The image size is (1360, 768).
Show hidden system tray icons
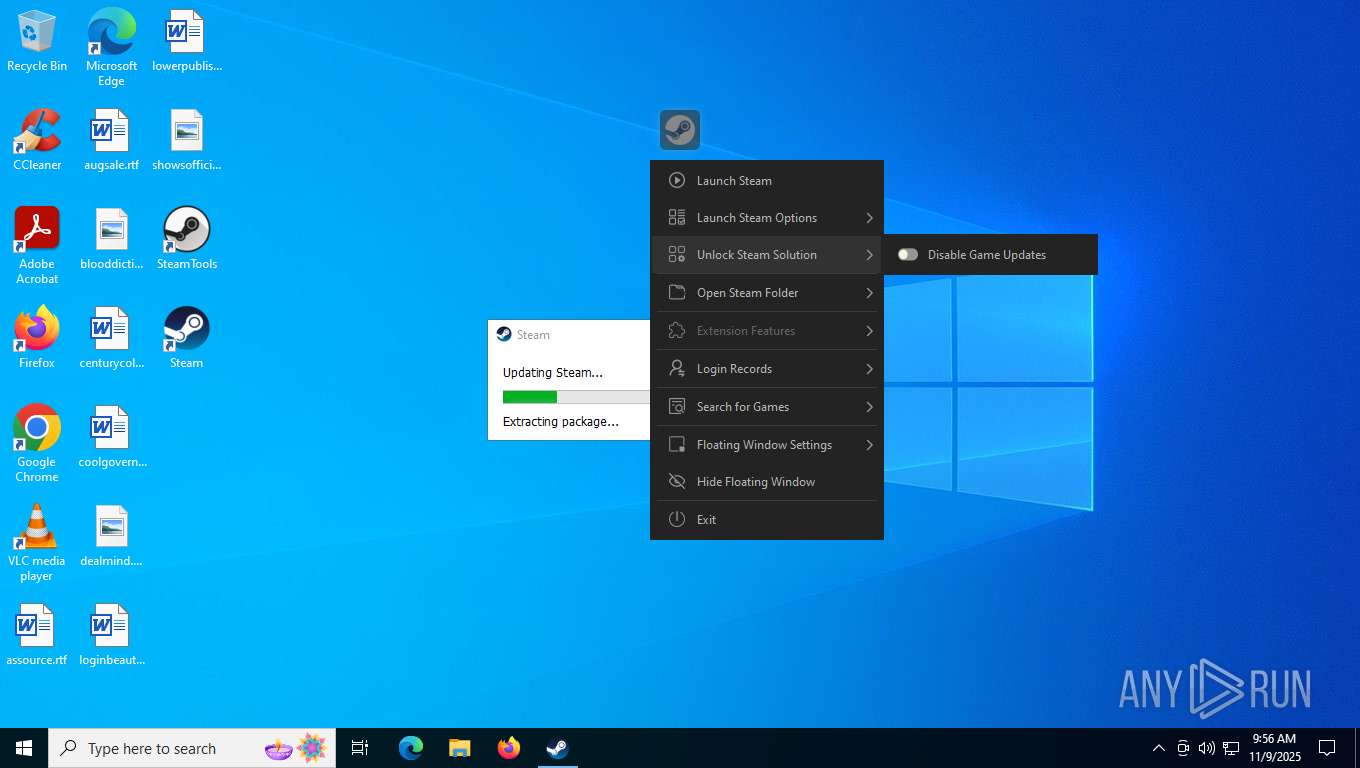pyautogui.click(x=1159, y=748)
